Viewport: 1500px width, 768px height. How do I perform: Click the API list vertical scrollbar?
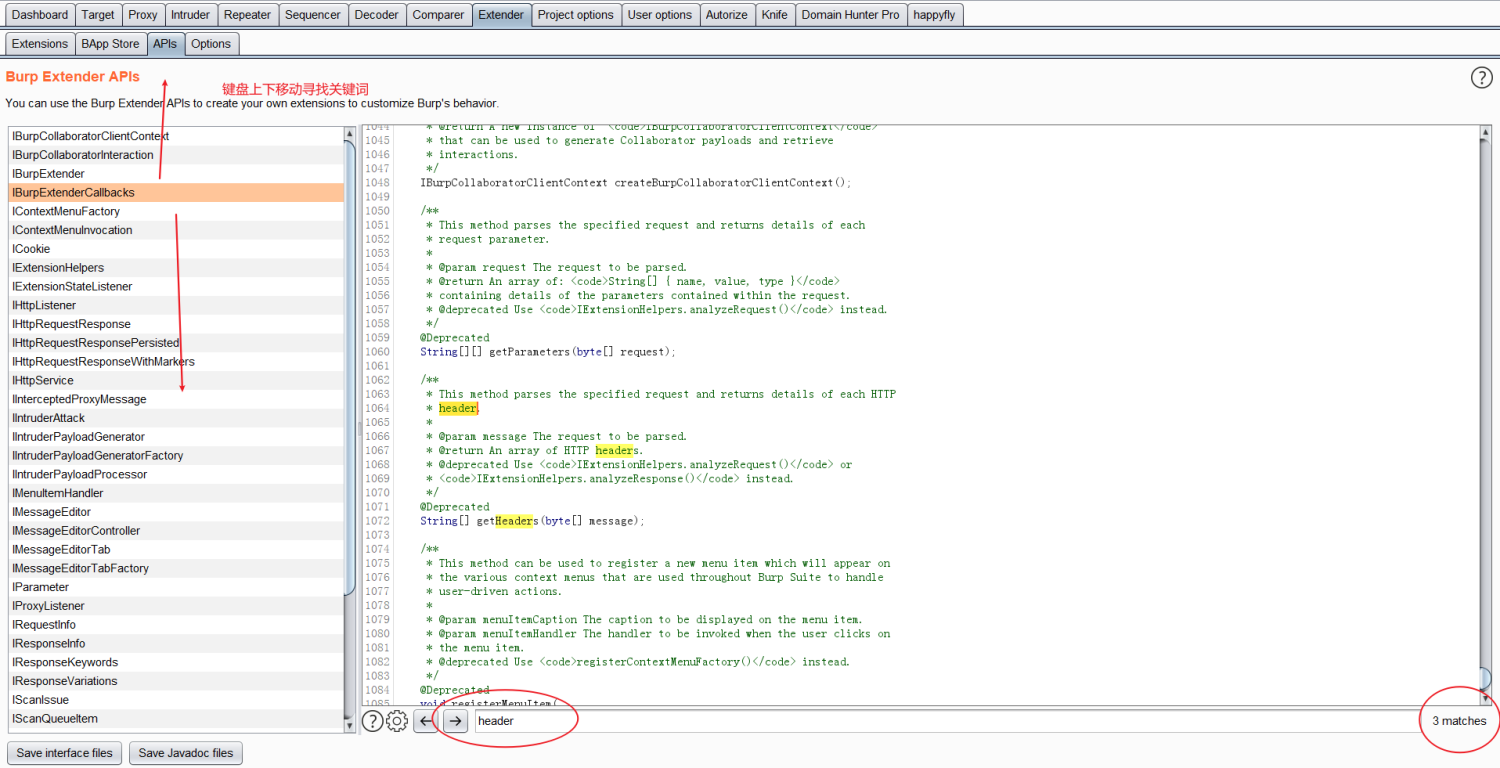coord(350,430)
